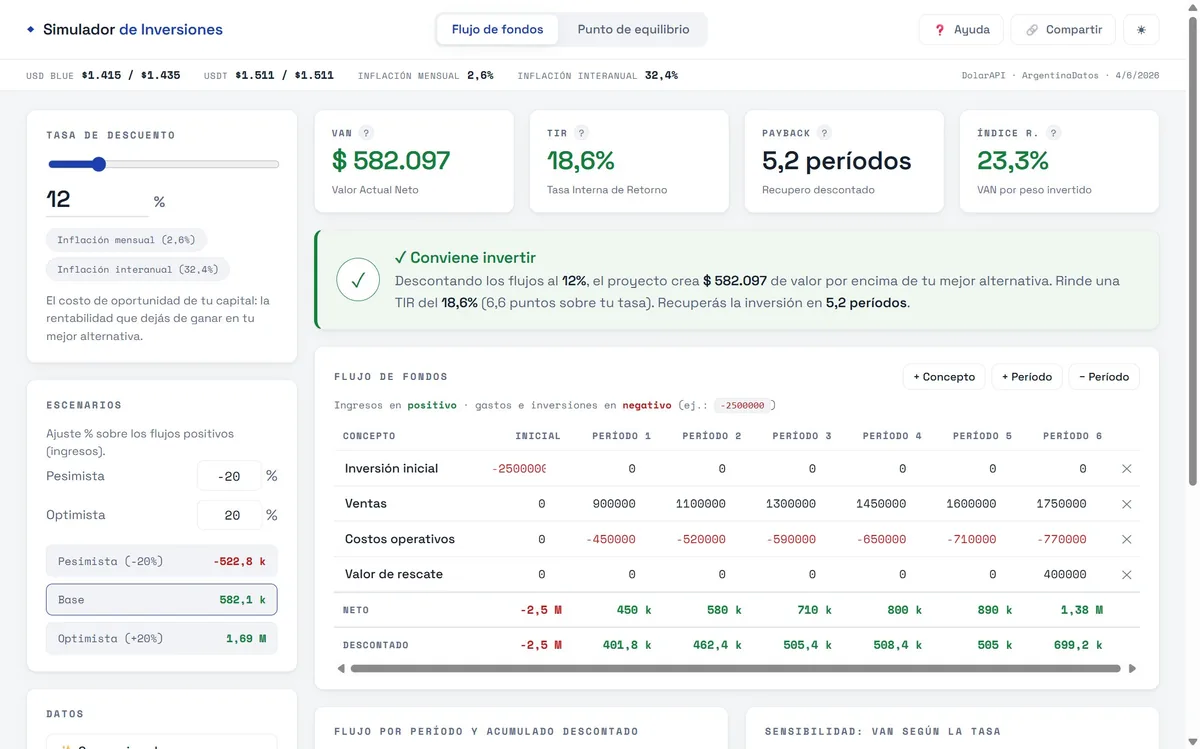The height and width of the screenshot is (749, 1200).
Task: Click the TIR value 18,6%
Action: (581, 160)
